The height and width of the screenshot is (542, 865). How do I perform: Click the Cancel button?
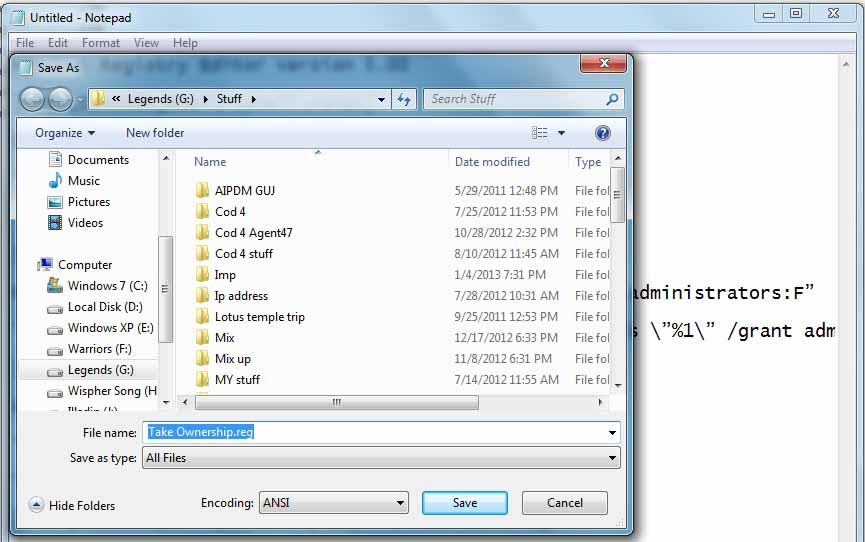pyautogui.click(x=564, y=503)
